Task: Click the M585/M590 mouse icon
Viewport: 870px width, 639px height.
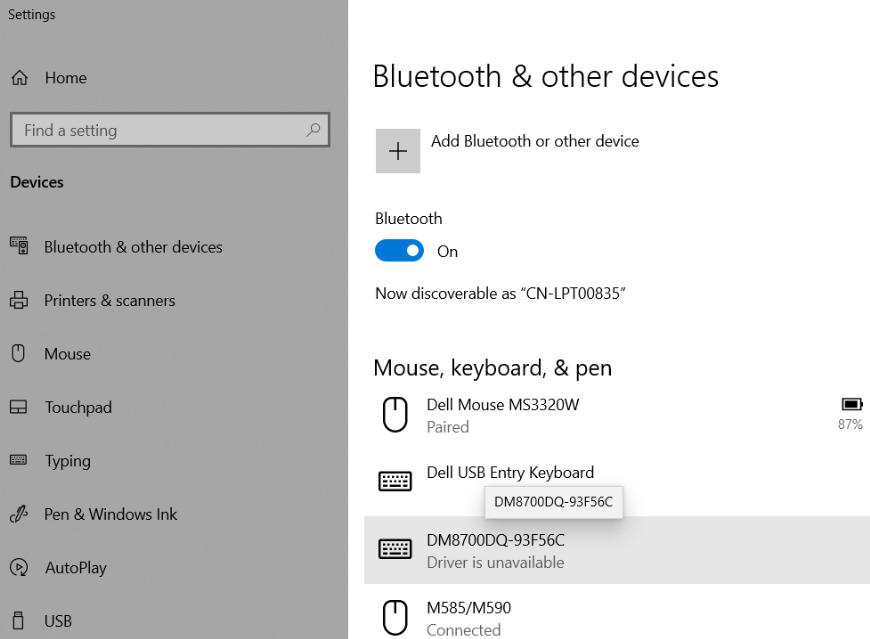Action: pyautogui.click(x=395, y=618)
